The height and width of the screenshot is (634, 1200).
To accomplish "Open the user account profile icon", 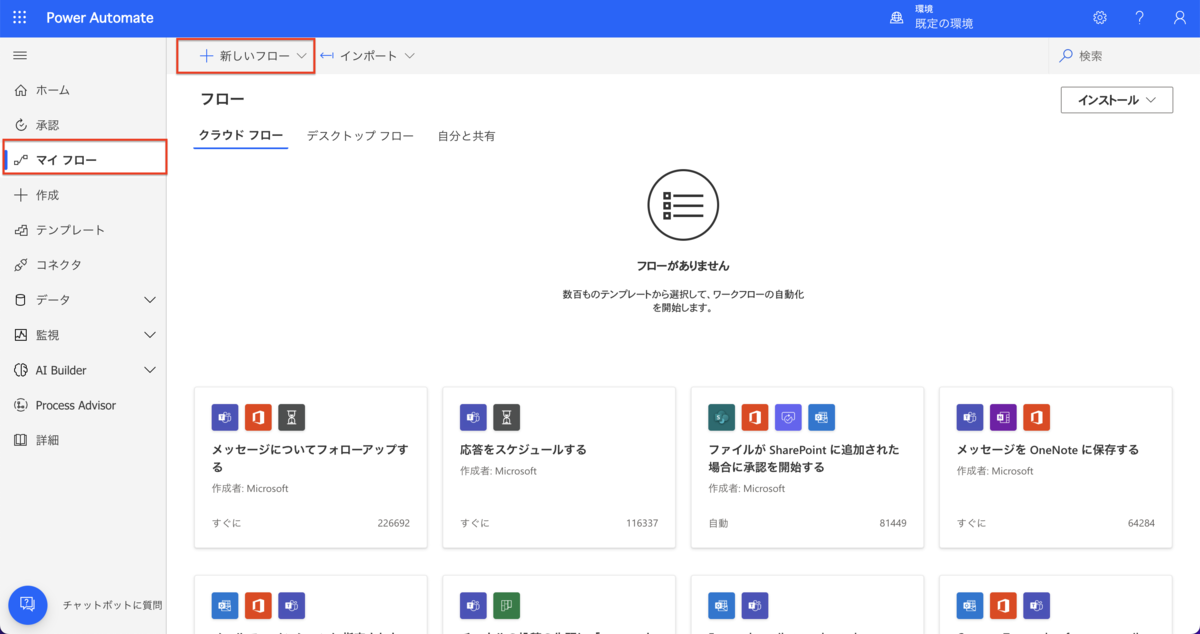I will pyautogui.click(x=1180, y=18).
